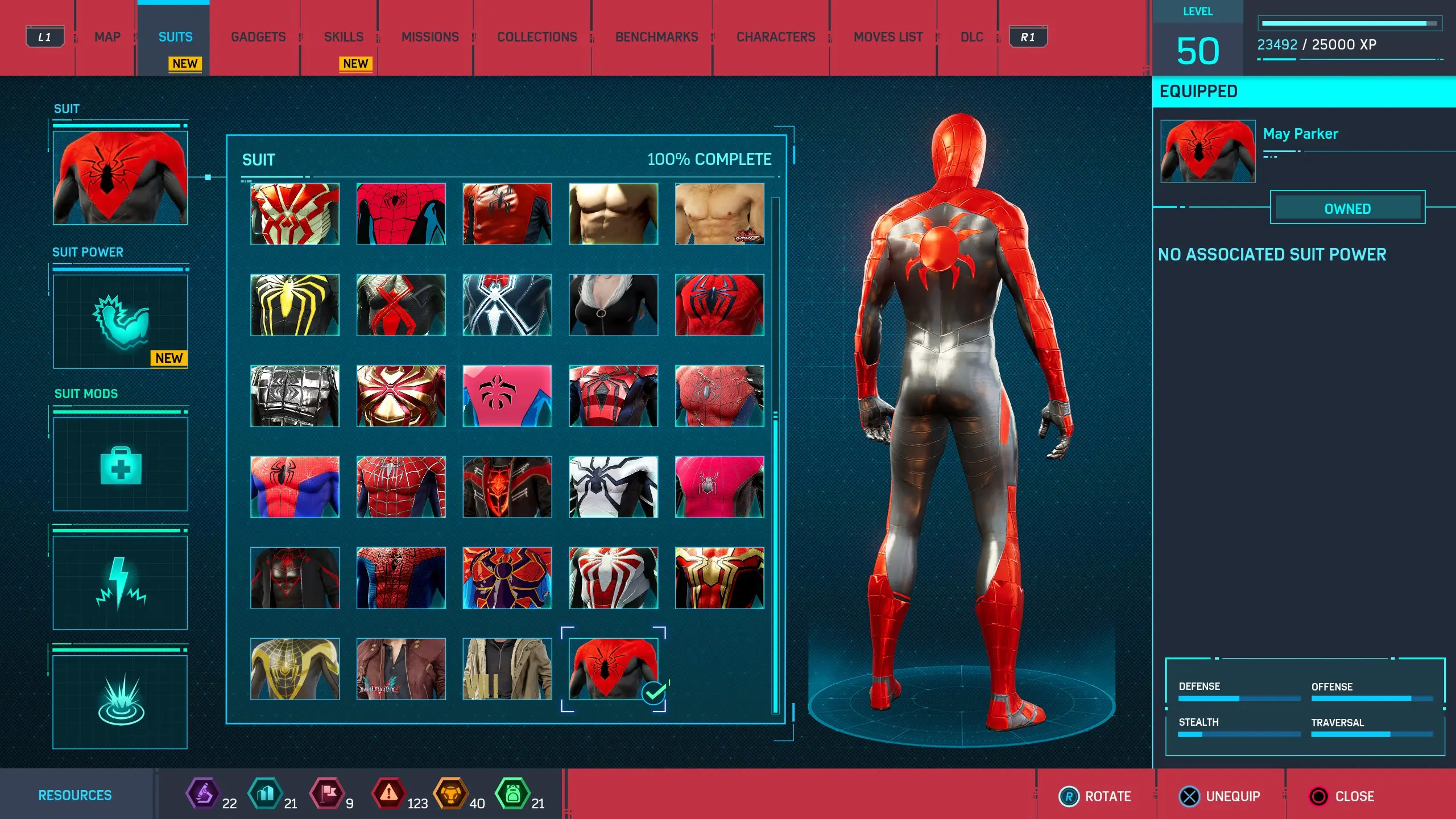
Task: Select the bare chest undies suit
Action: tap(613, 214)
